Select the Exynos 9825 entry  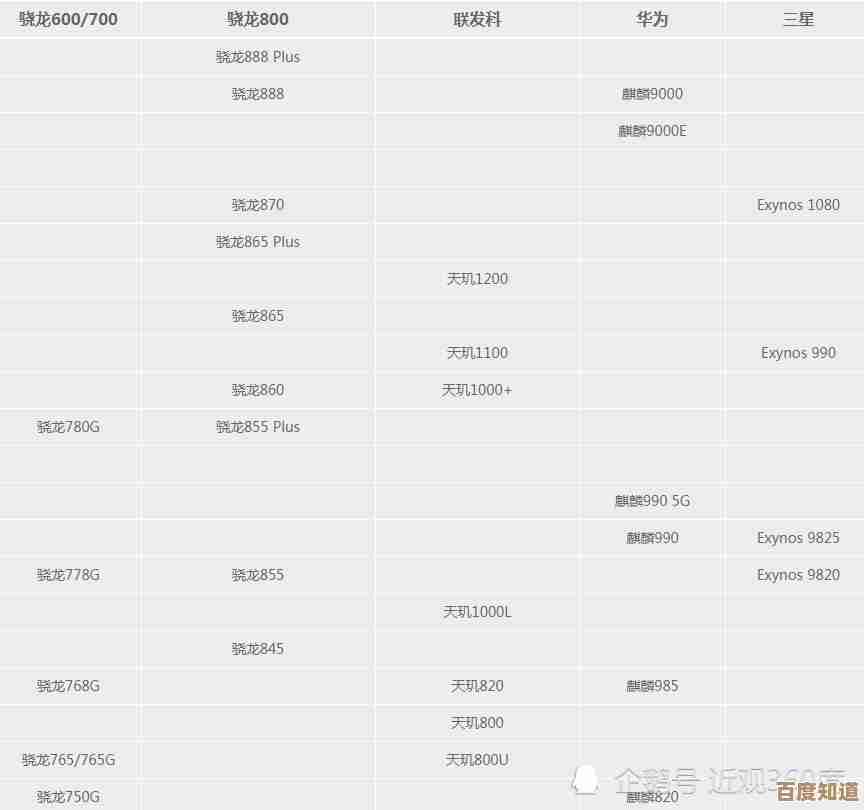coord(797,538)
